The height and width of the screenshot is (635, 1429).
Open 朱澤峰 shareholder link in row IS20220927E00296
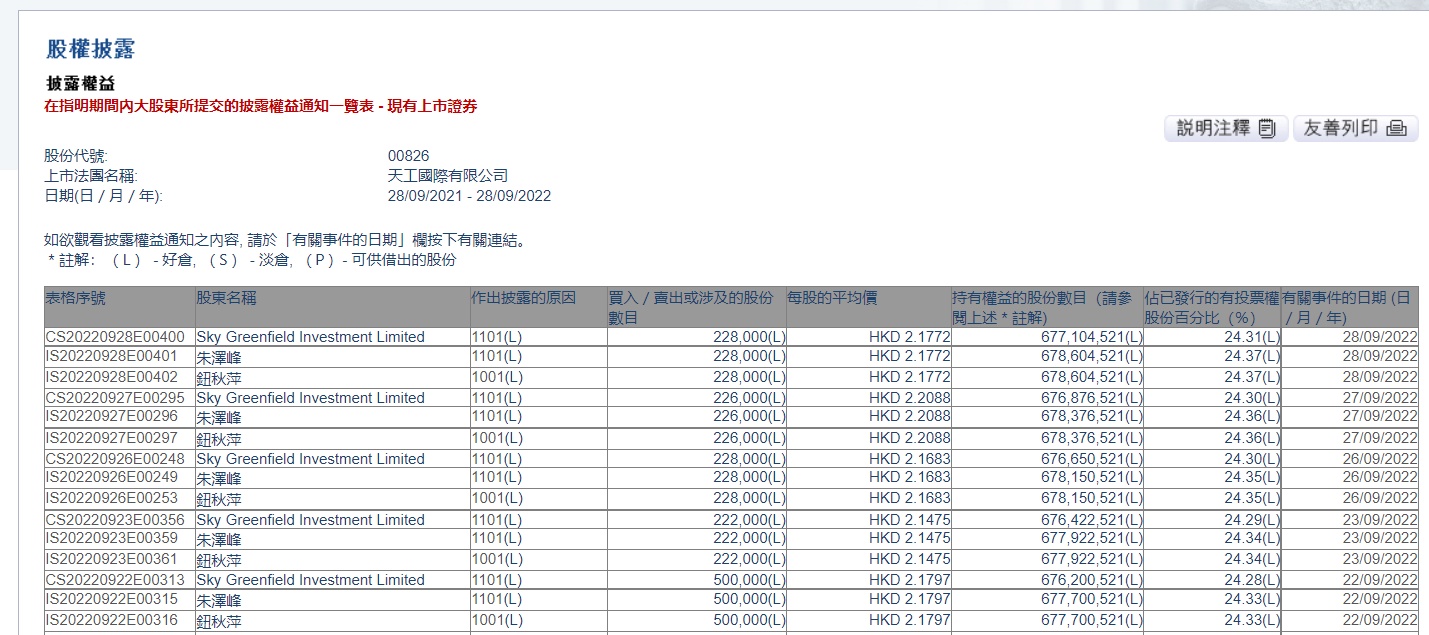pyautogui.click(x=219, y=417)
